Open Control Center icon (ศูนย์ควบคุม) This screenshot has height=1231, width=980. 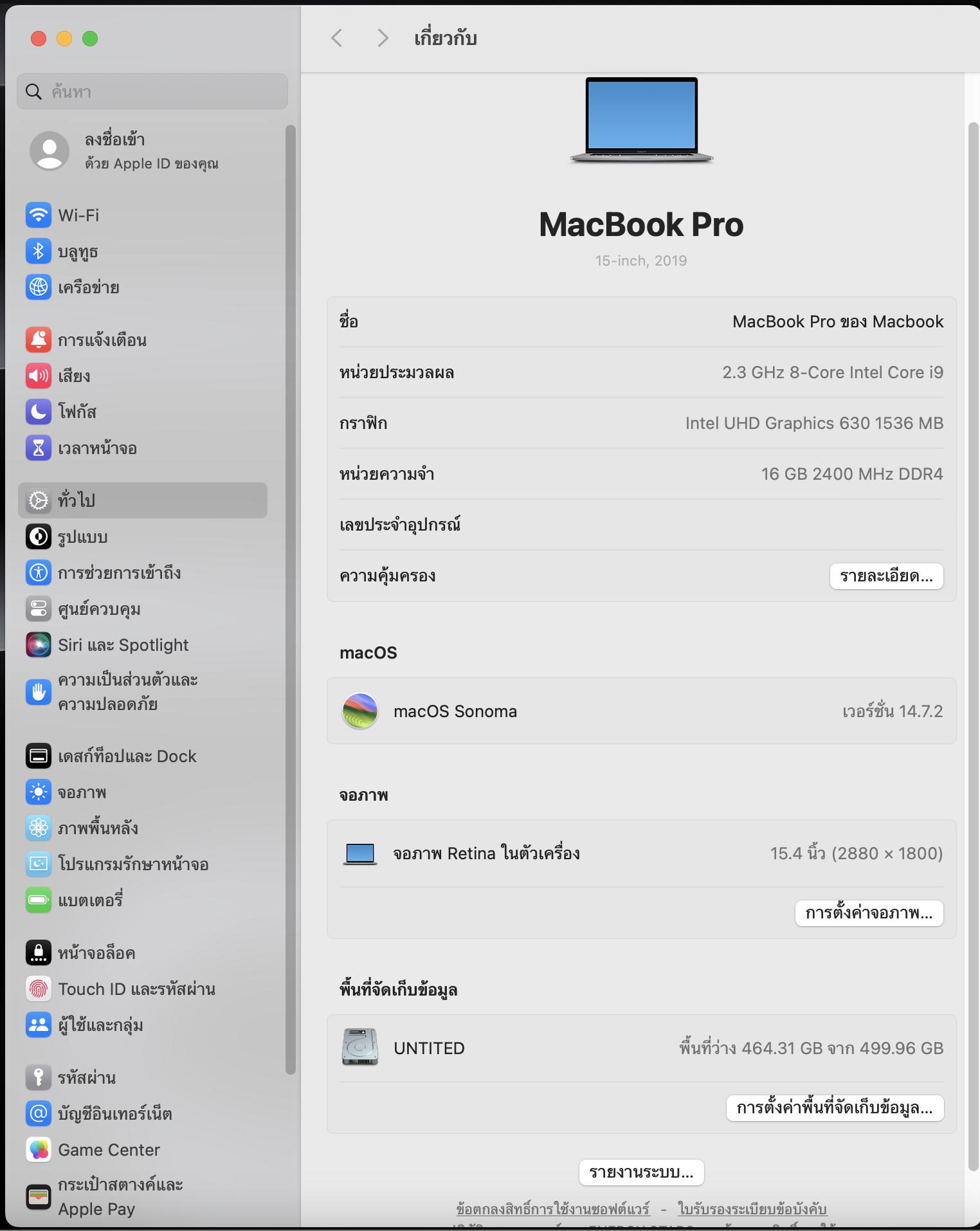[x=39, y=608]
